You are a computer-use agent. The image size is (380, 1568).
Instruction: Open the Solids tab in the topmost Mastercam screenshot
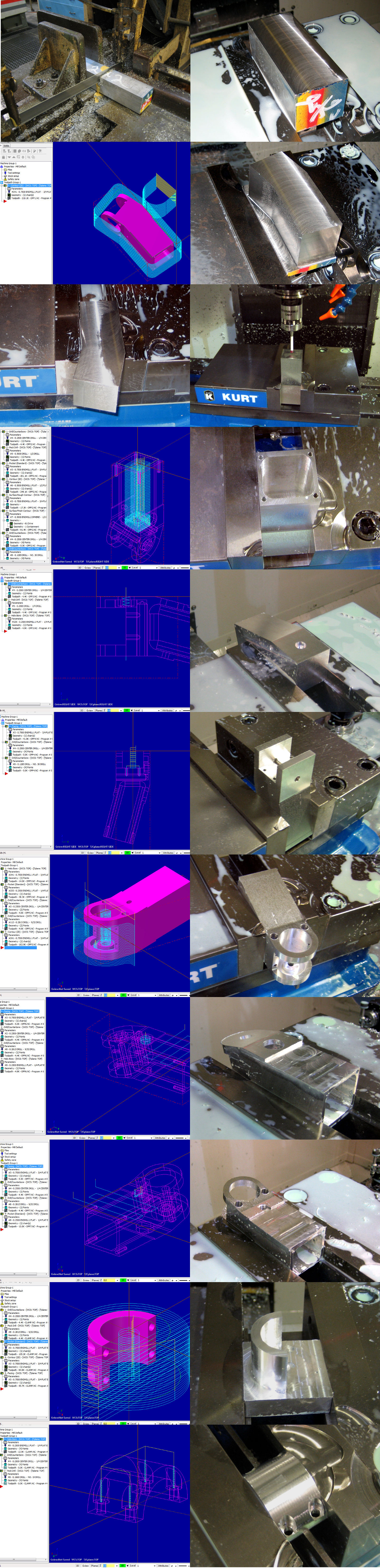pyautogui.click(x=6, y=145)
